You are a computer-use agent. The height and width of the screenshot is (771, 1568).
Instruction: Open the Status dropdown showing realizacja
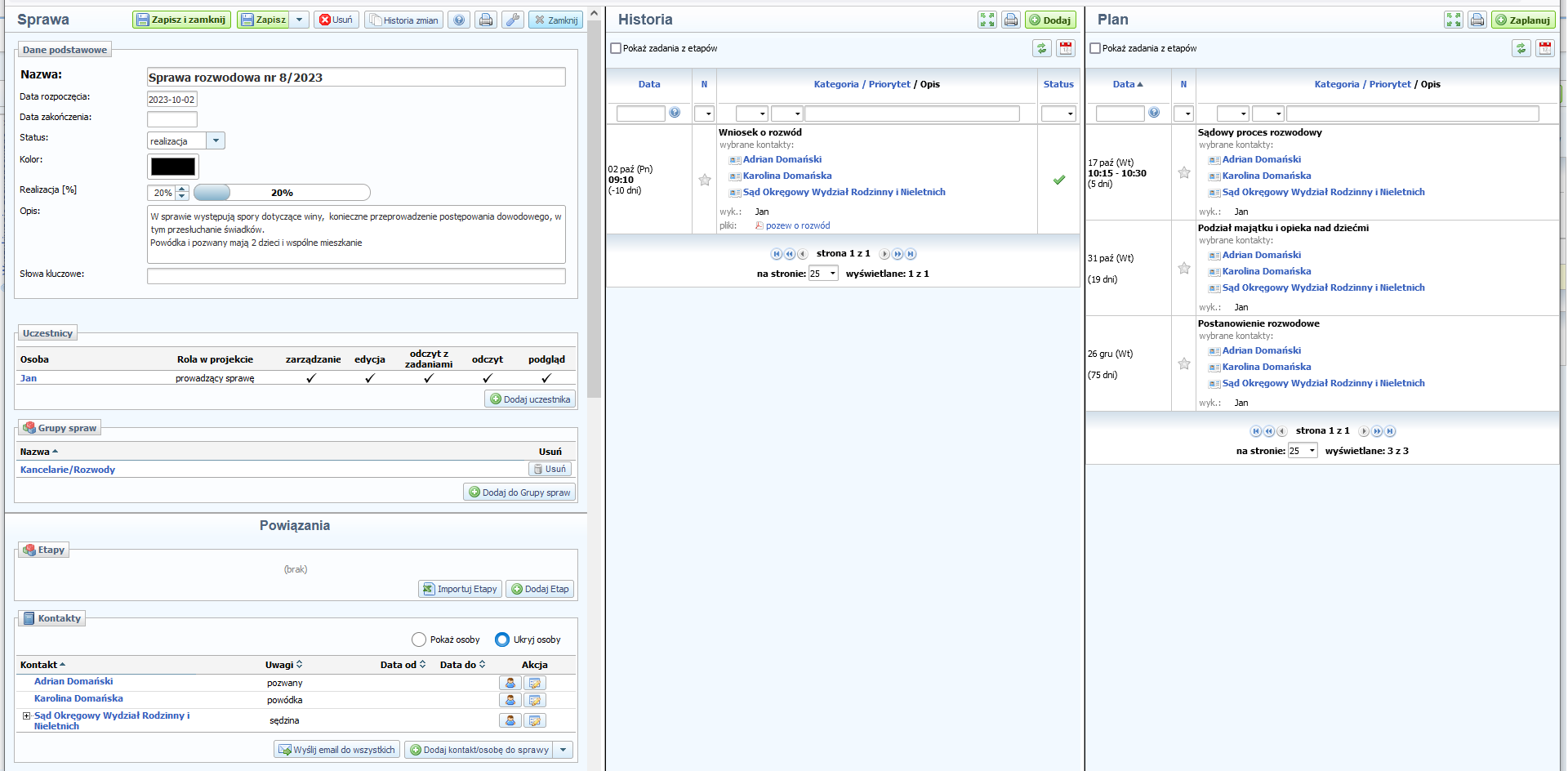pos(216,140)
